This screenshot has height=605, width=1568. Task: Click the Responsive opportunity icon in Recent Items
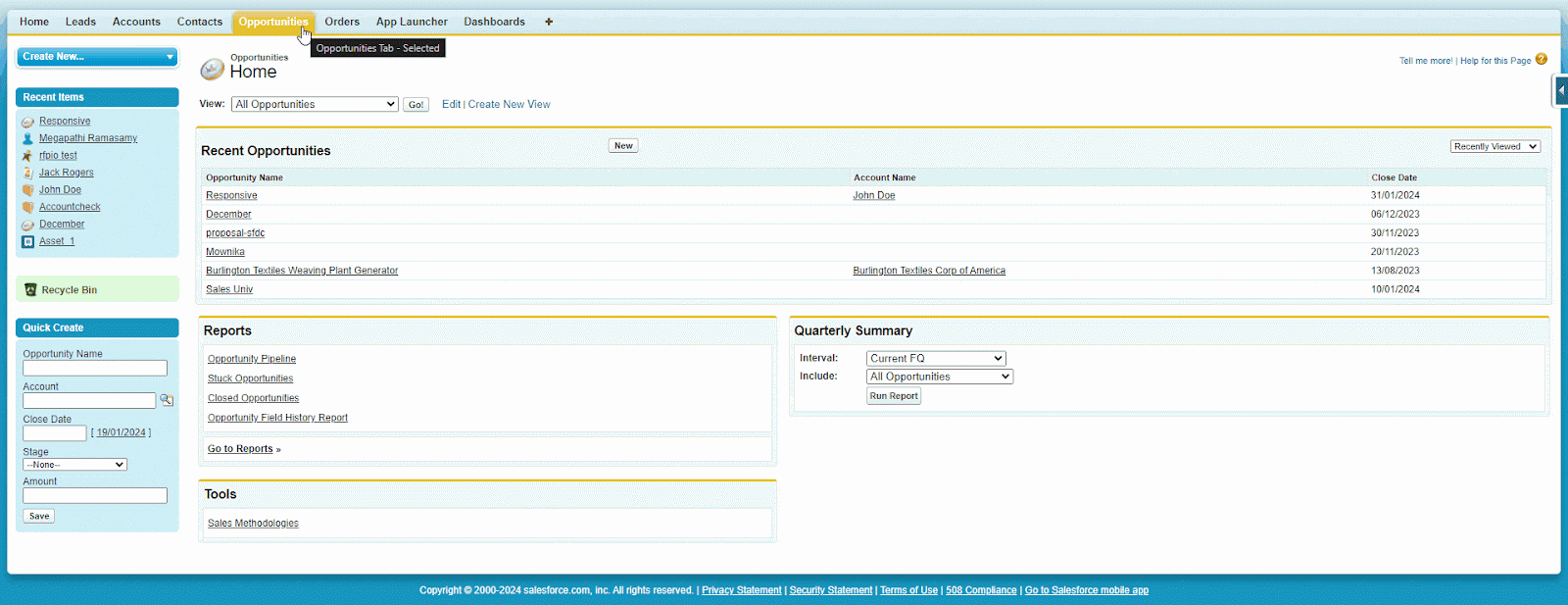[27, 122]
